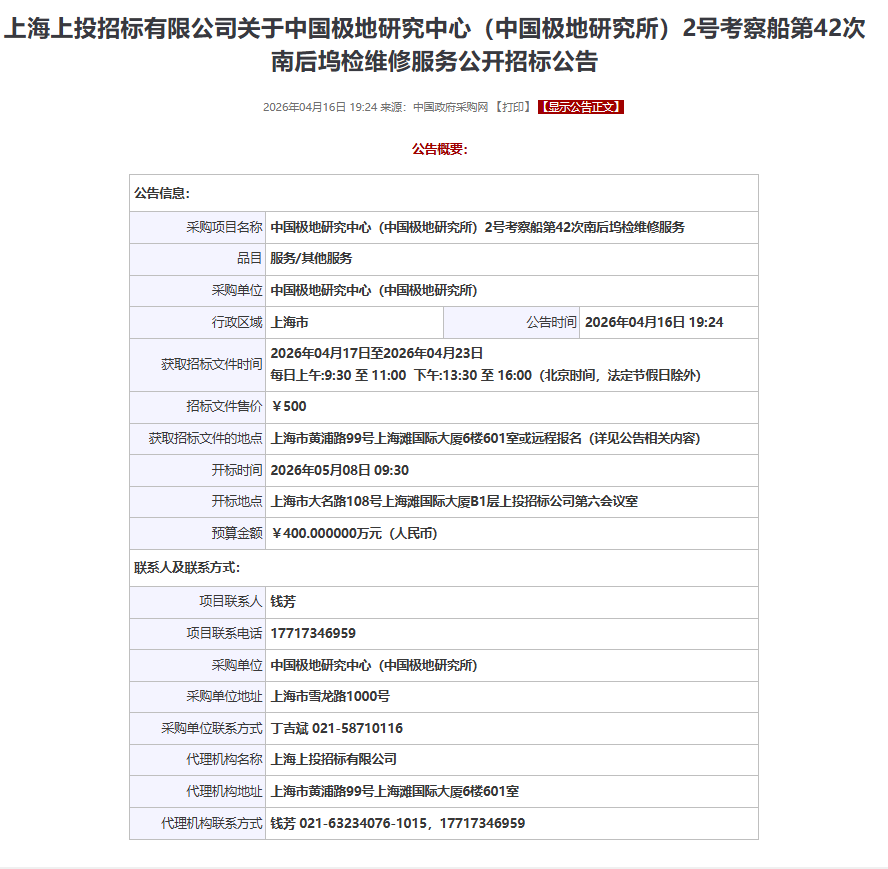Click the 预算金额 value ￥400.000000万元
888x869 pixels.
pyautogui.click(x=354, y=533)
